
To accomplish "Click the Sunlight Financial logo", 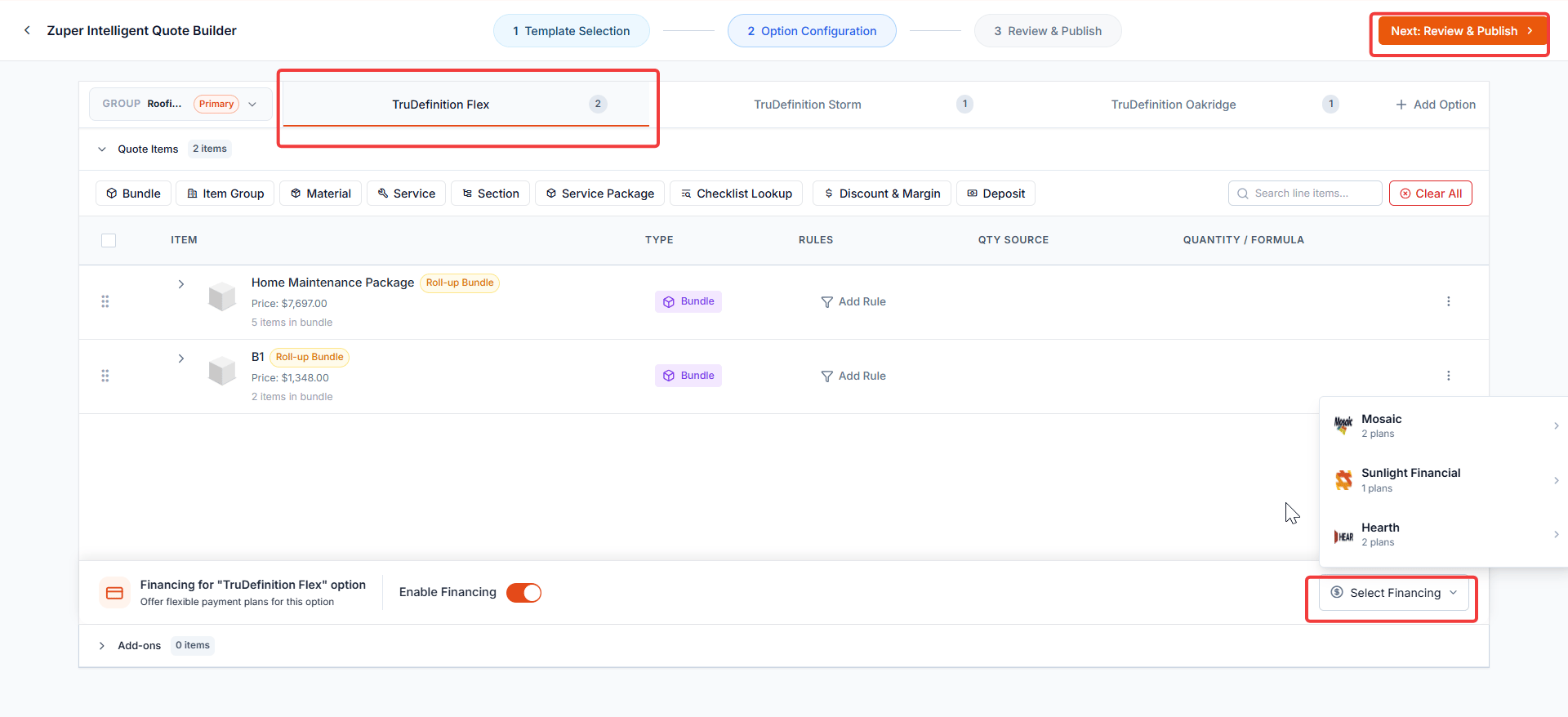I will pos(1343,479).
